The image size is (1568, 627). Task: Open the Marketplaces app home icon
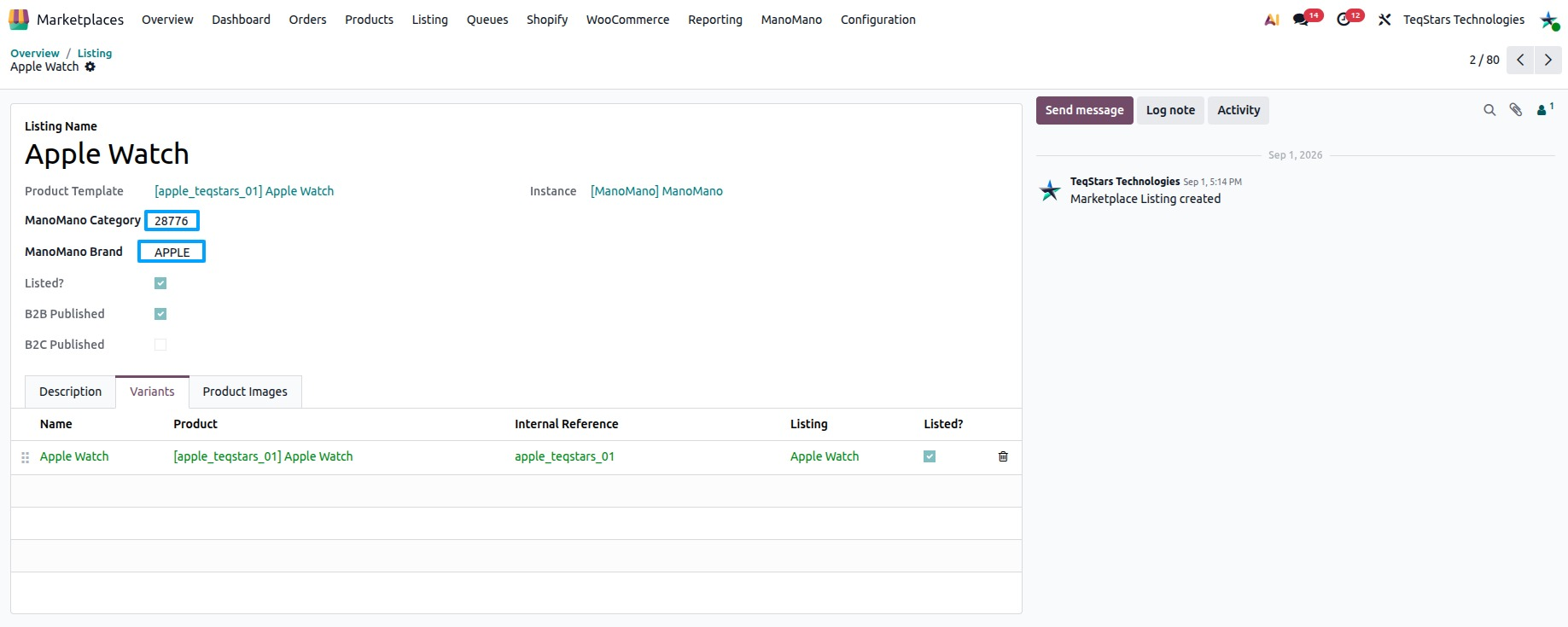pyautogui.click(x=18, y=19)
